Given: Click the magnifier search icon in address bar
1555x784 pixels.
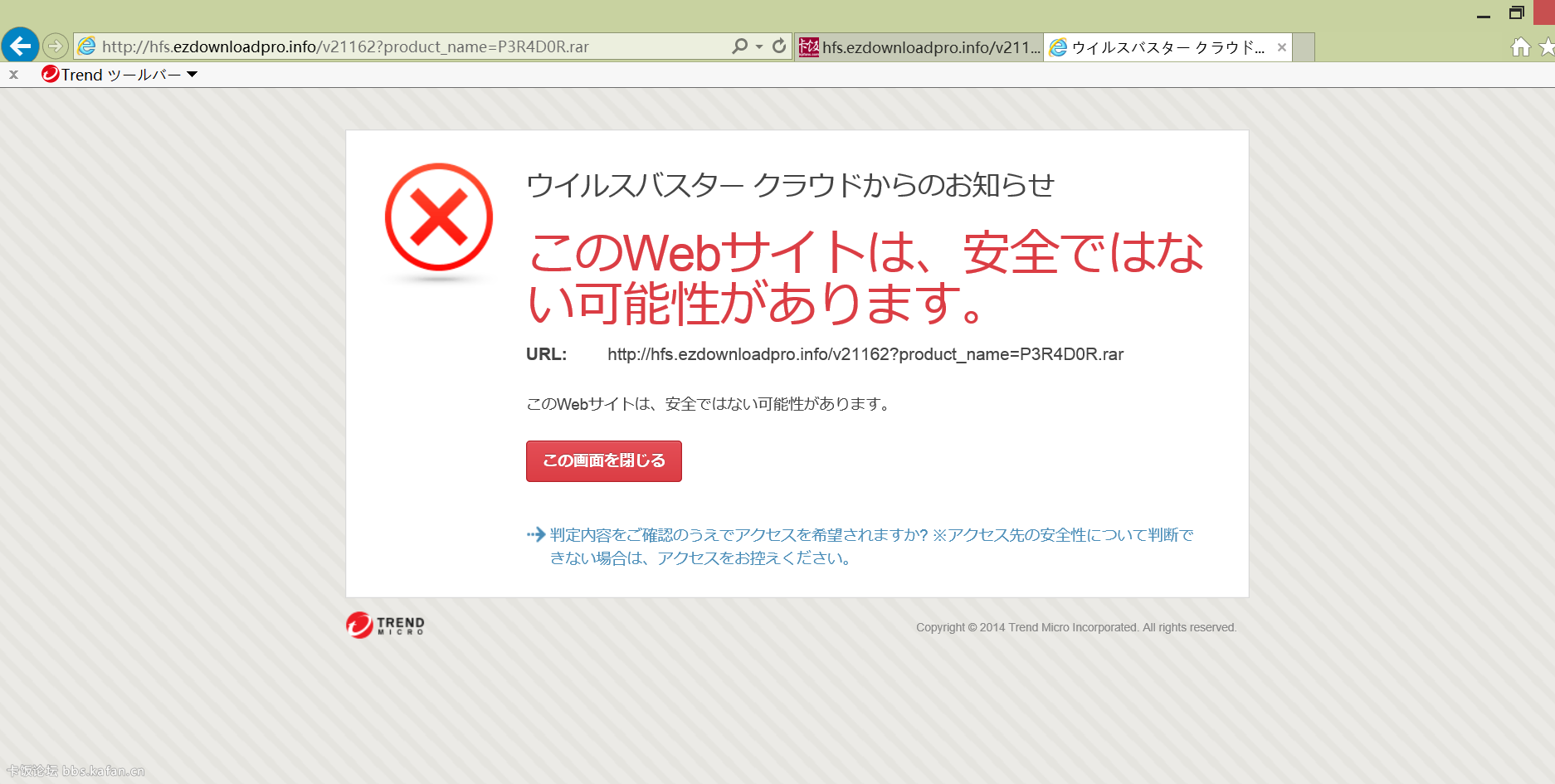Looking at the screenshot, I should (x=739, y=46).
